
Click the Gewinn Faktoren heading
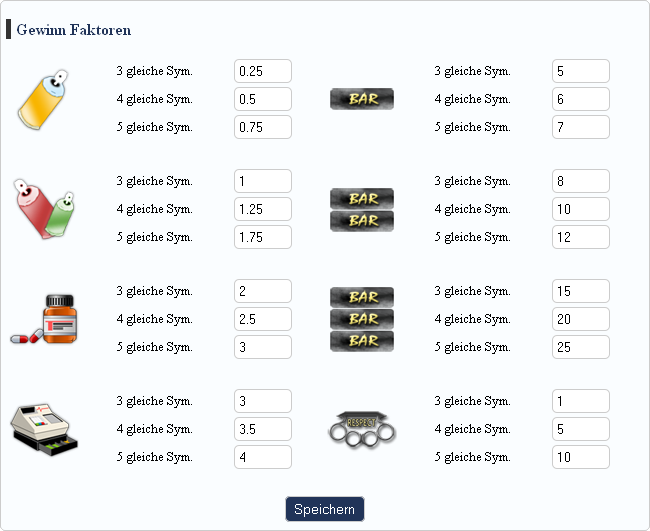[73, 30]
